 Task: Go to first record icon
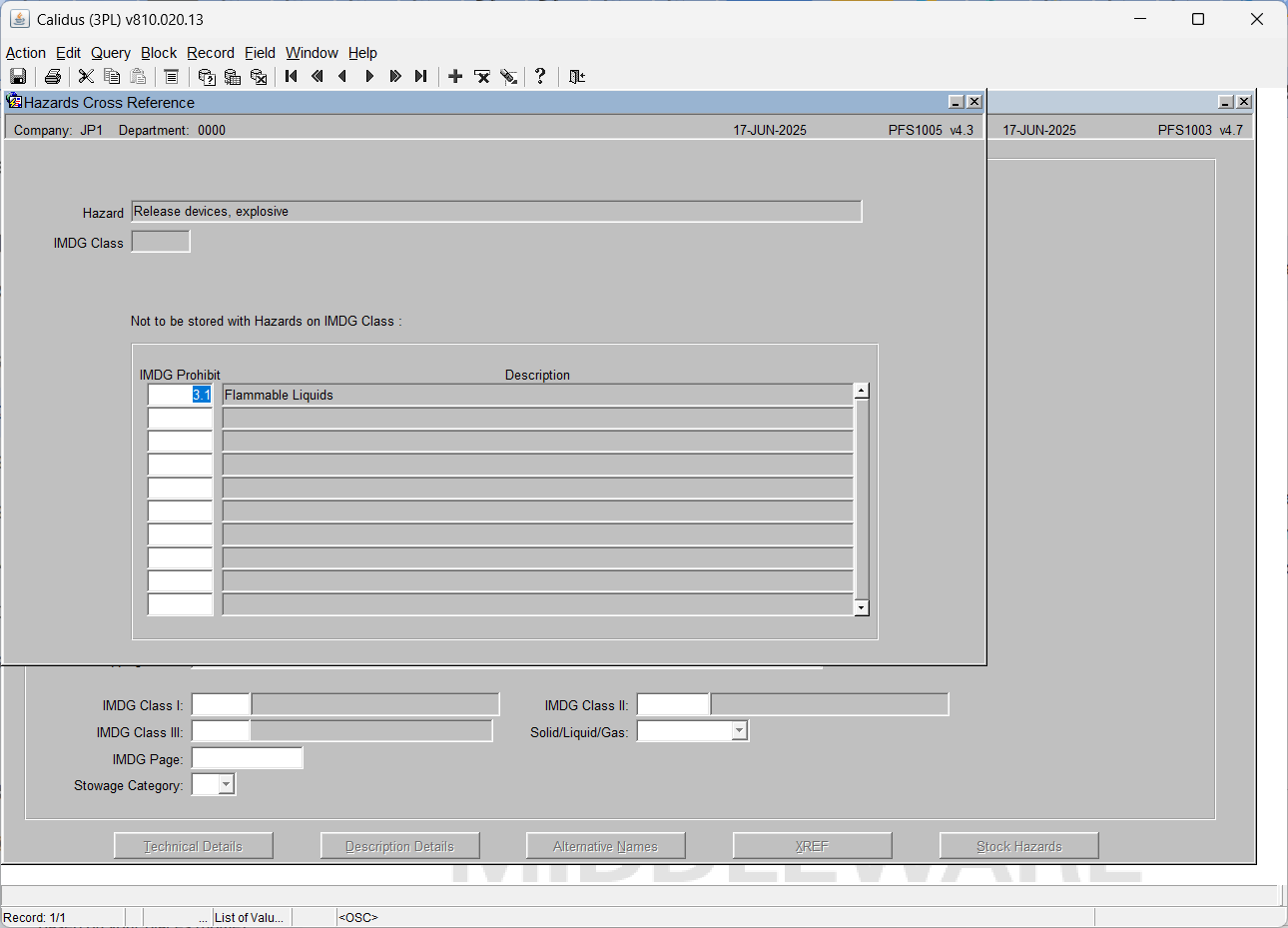292,77
